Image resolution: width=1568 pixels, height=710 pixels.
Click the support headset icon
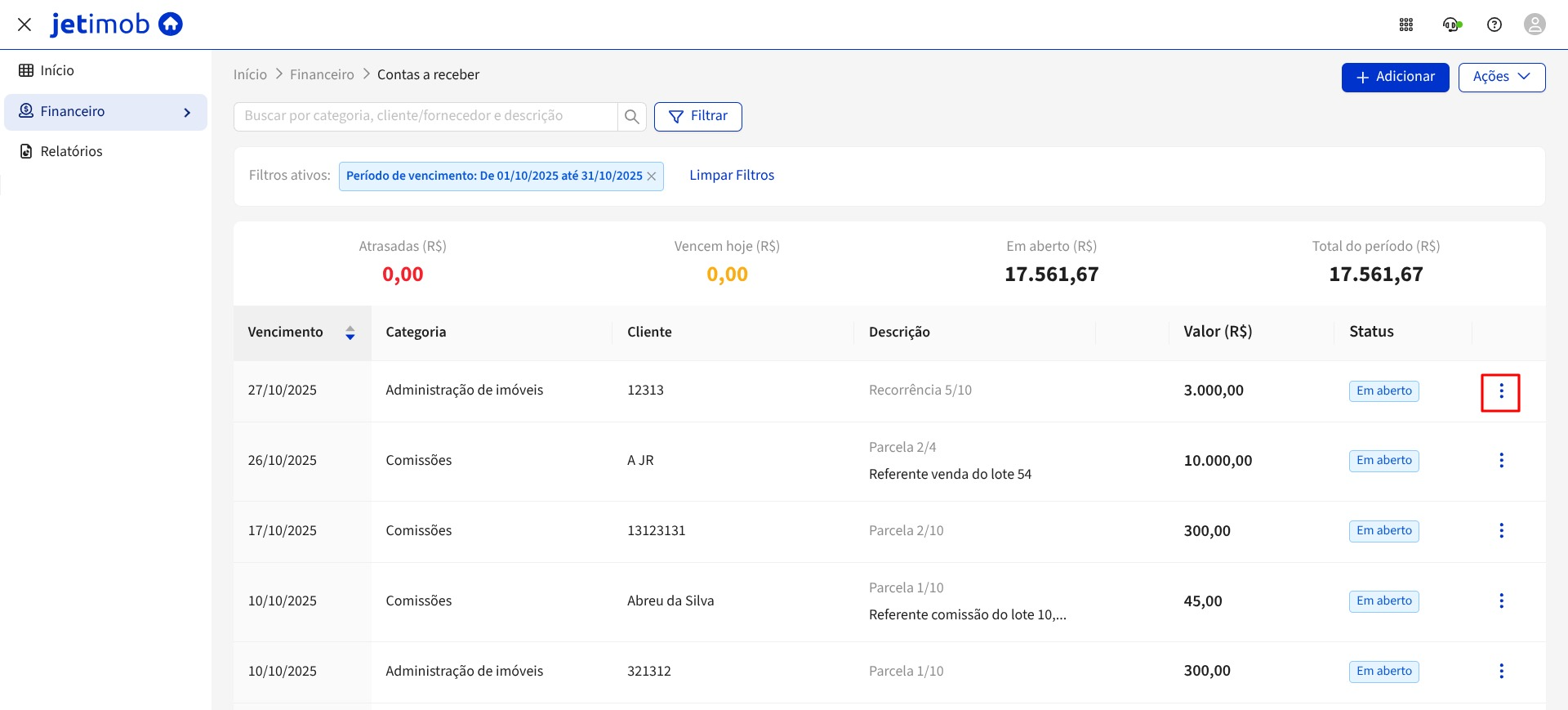[x=1451, y=25]
